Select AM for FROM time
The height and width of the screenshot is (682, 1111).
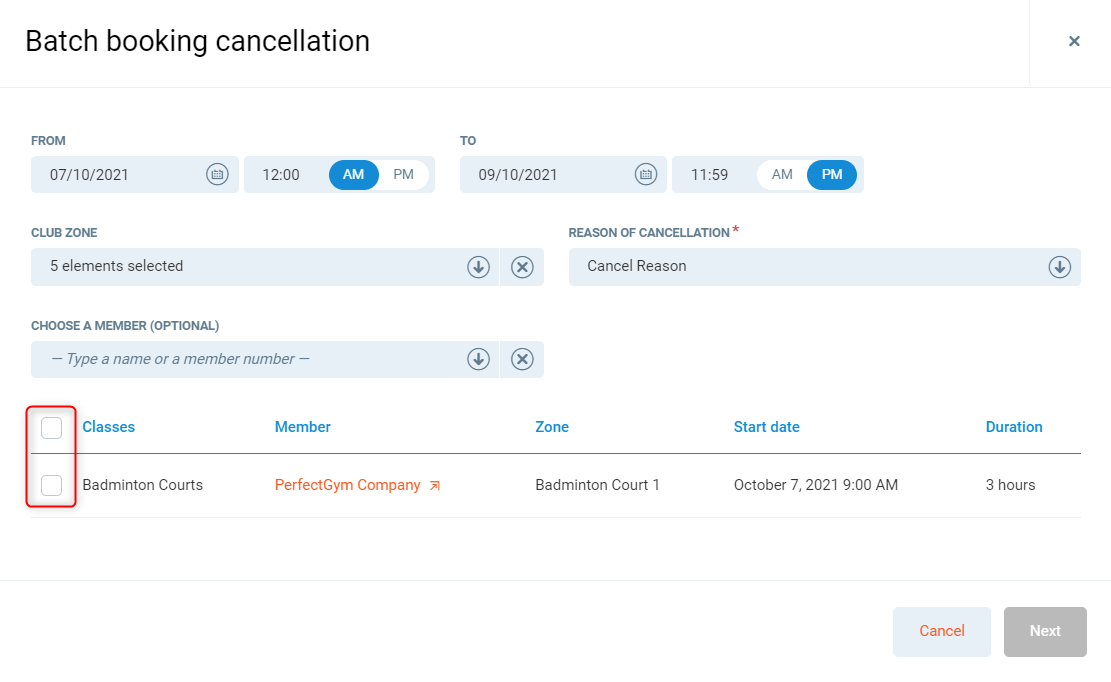[x=354, y=174]
